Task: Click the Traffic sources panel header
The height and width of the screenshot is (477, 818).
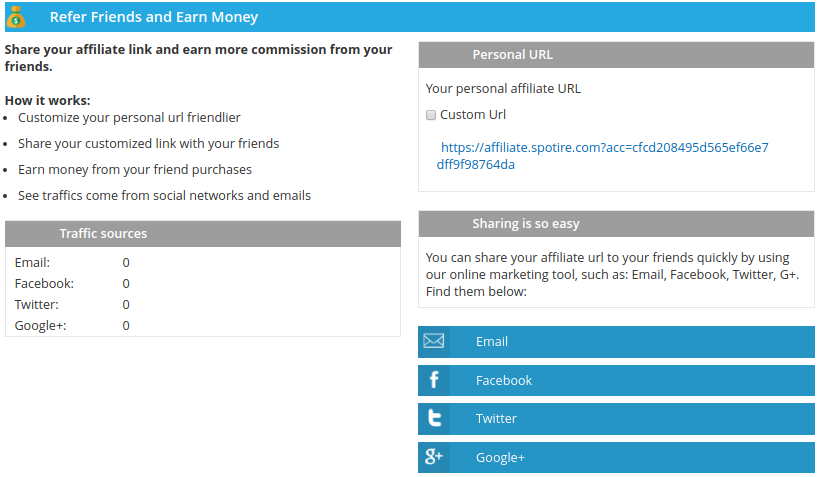Action: point(203,234)
